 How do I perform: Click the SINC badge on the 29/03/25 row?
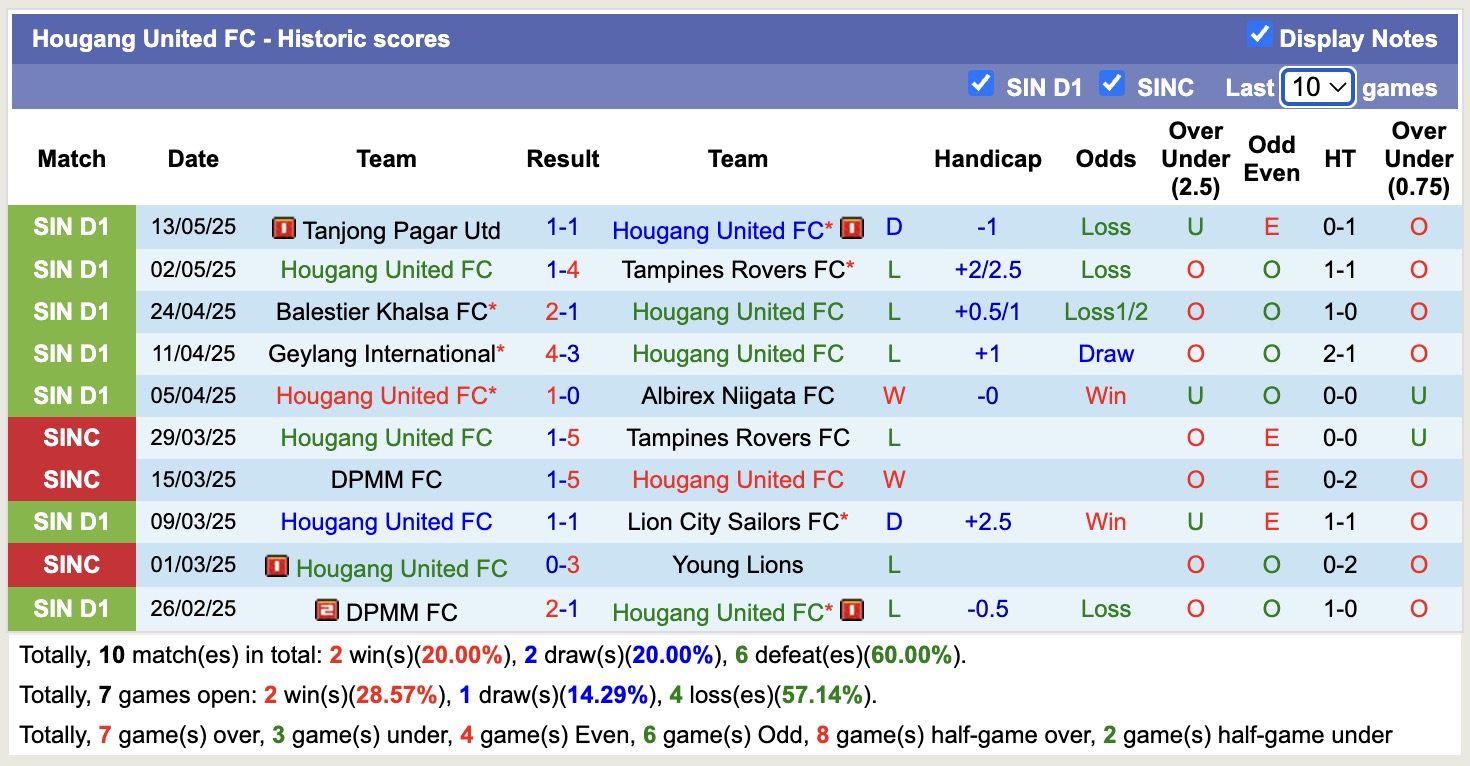(71, 438)
